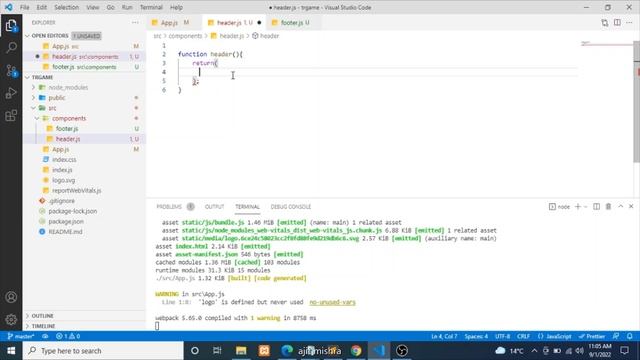Click the errors and warnings status indicator
The height and width of the screenshot is (360, 640).
click(x=68, y=336)
